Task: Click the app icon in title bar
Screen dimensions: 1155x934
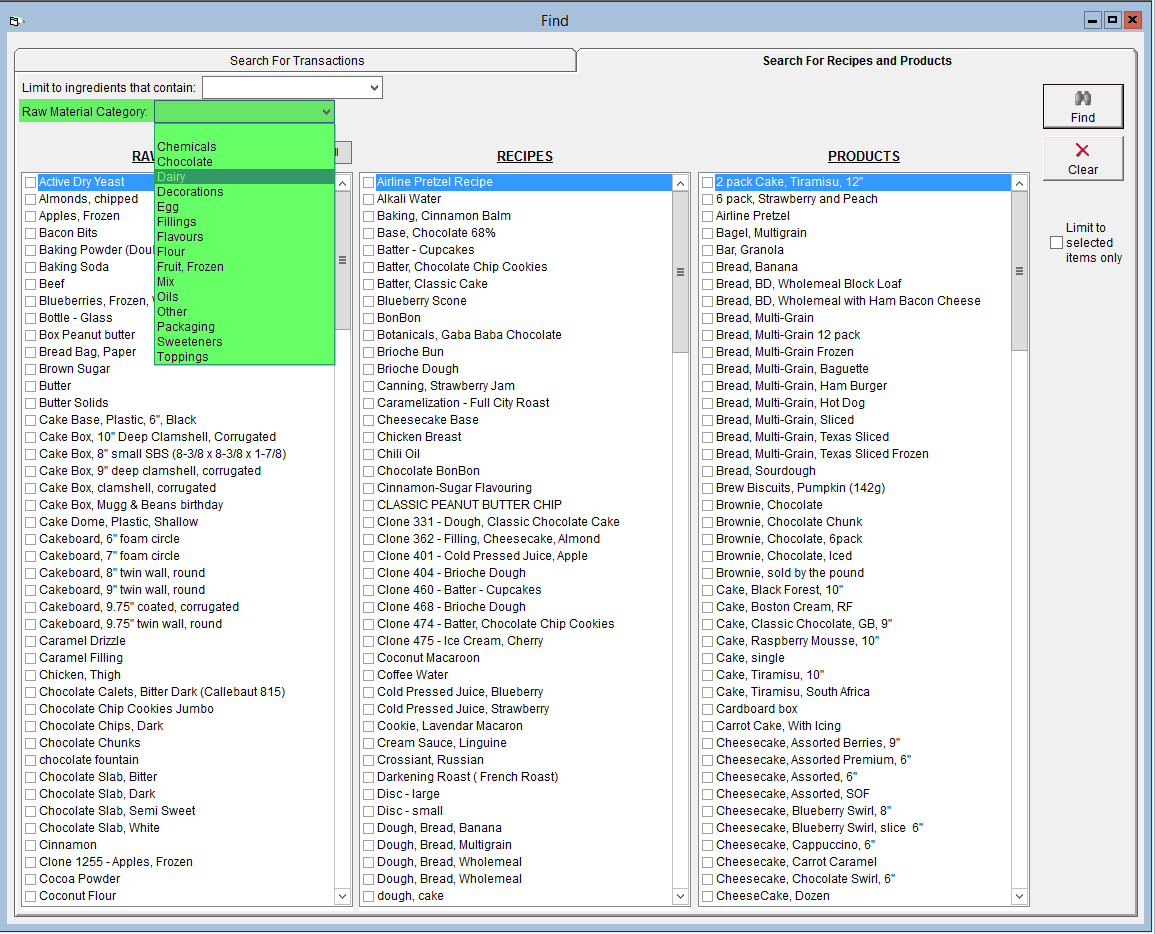Action: point(15,21)
